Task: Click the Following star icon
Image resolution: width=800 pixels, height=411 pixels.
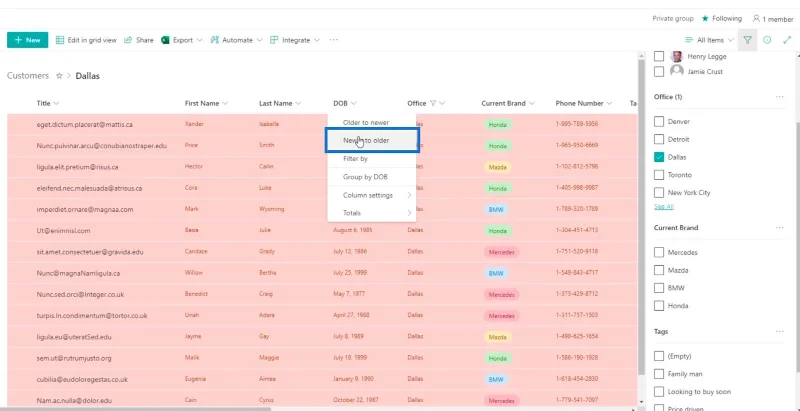Action: [705, 18]
